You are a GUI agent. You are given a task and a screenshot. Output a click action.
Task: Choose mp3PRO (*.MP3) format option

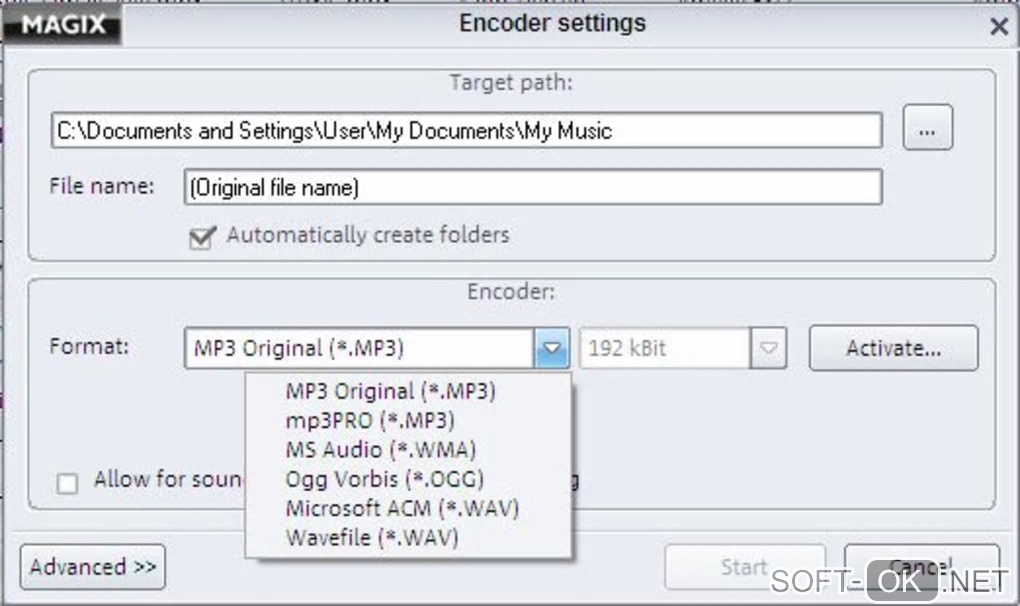[x=370, y=420]
